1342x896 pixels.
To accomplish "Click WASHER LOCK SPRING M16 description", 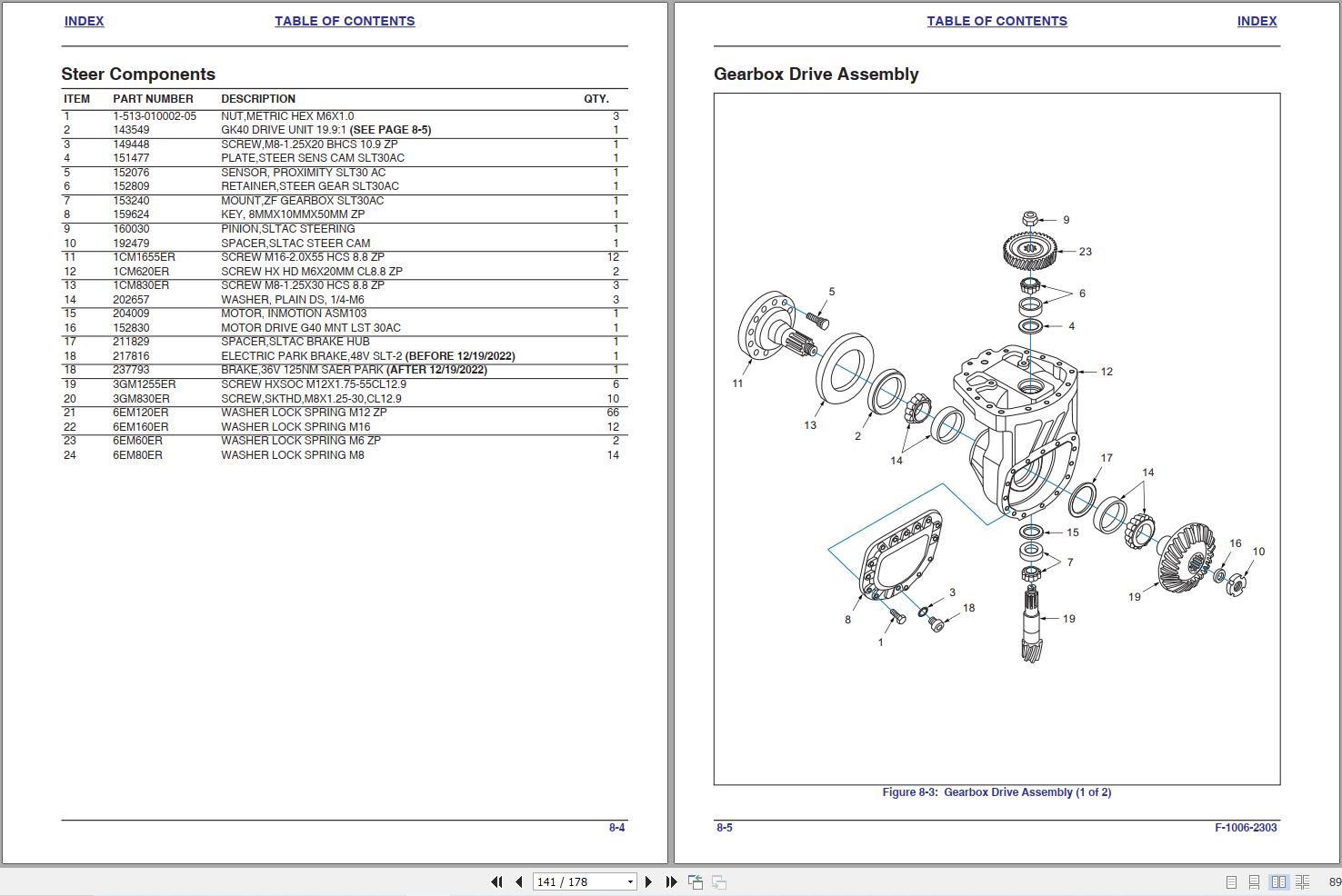I will click(x=295, y=427).
